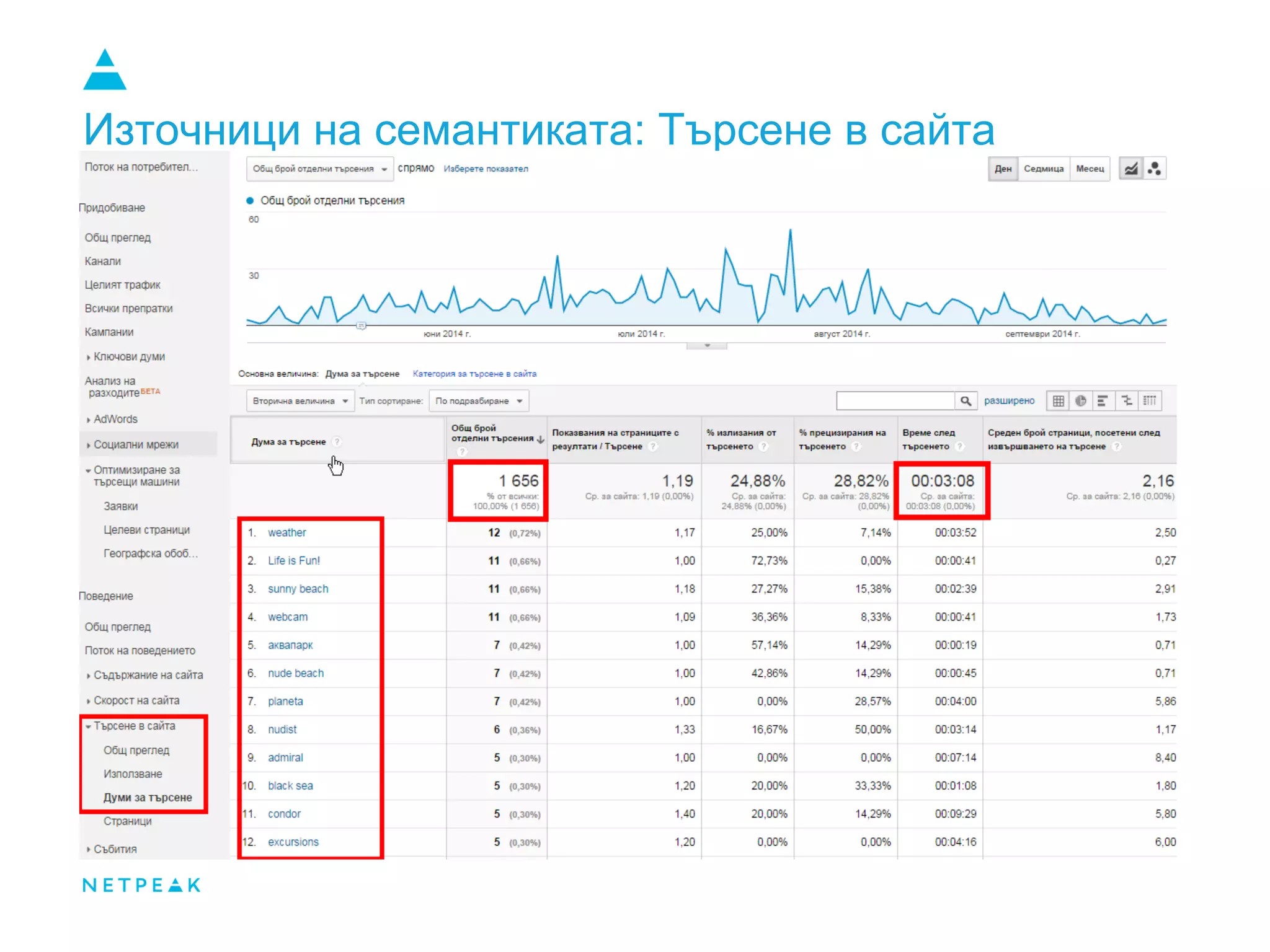Click the разширено advanced filter link
Viewport: 1270px width, 952px height.
[x=1009, y=401]
